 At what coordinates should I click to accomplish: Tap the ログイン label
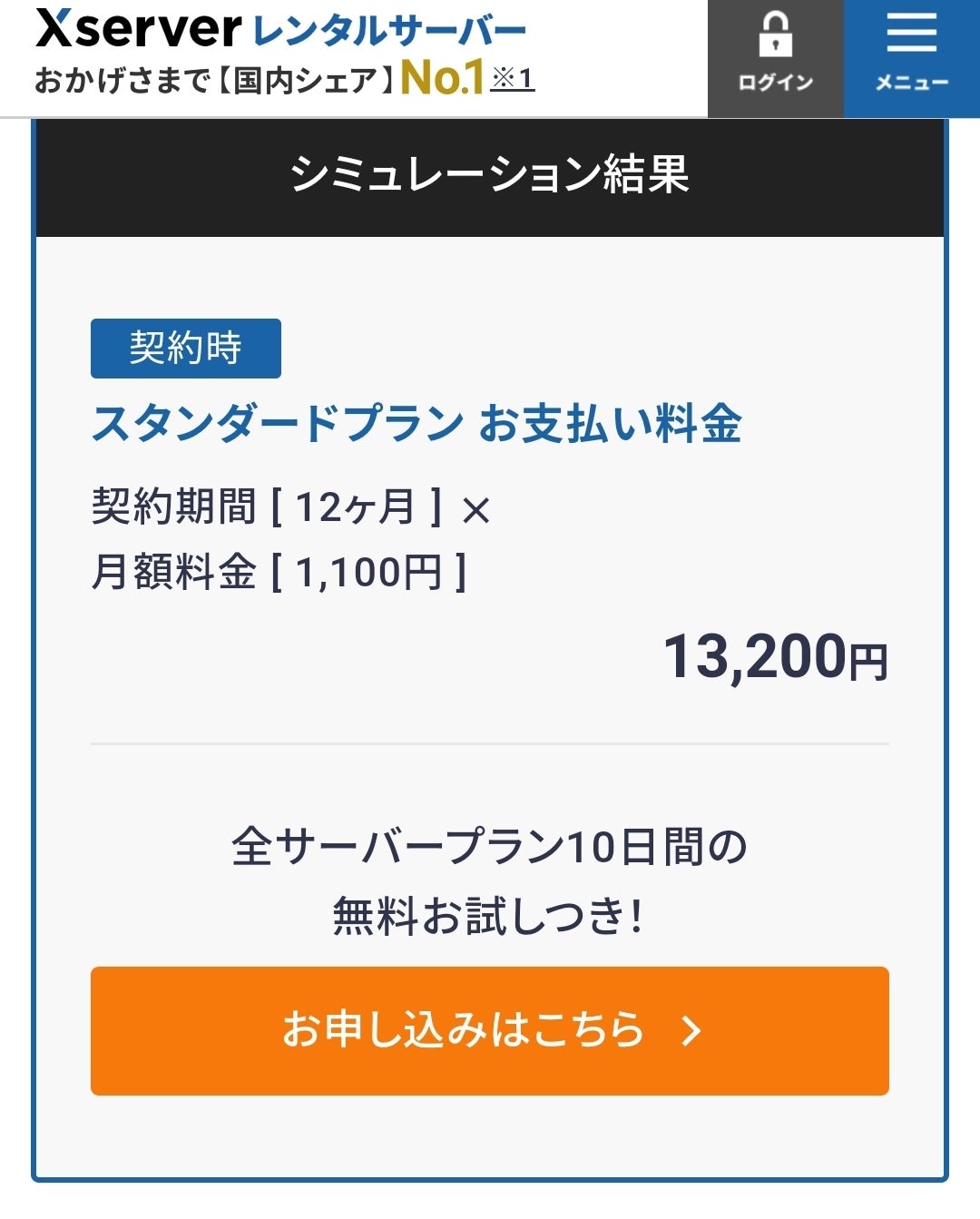tap(775, 84)
